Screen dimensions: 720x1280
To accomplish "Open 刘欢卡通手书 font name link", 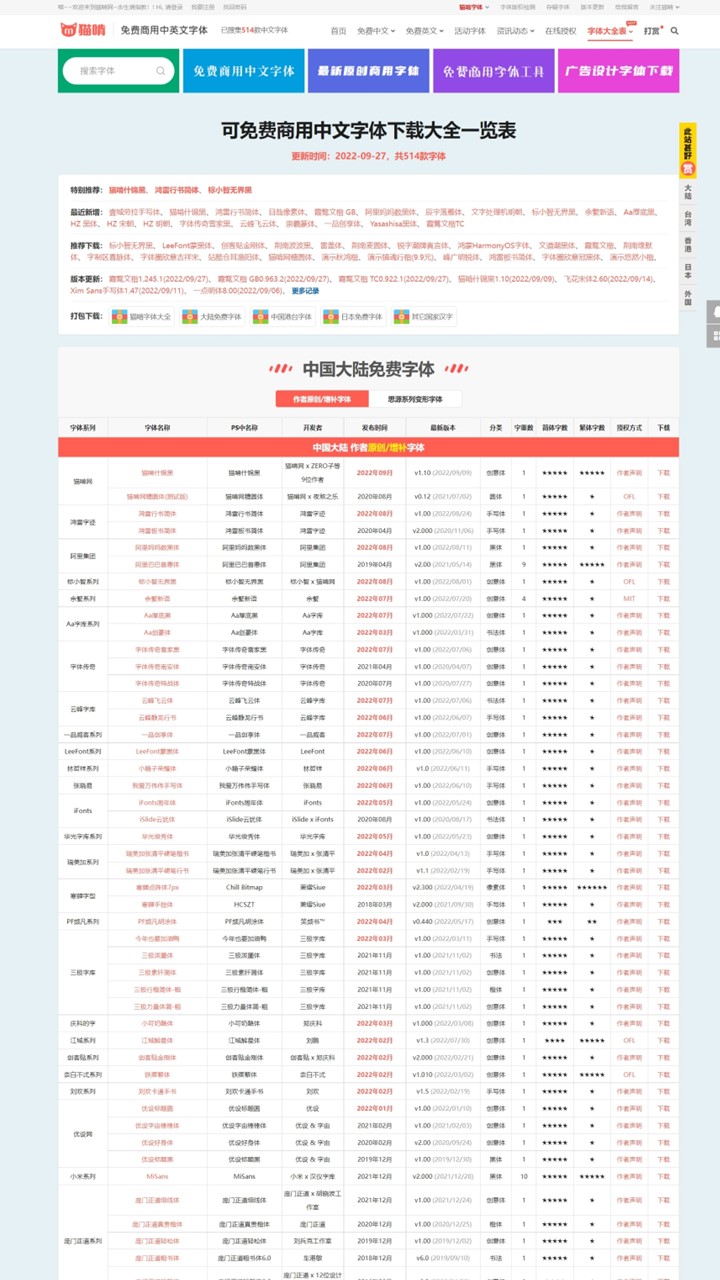I will 157,1091.
